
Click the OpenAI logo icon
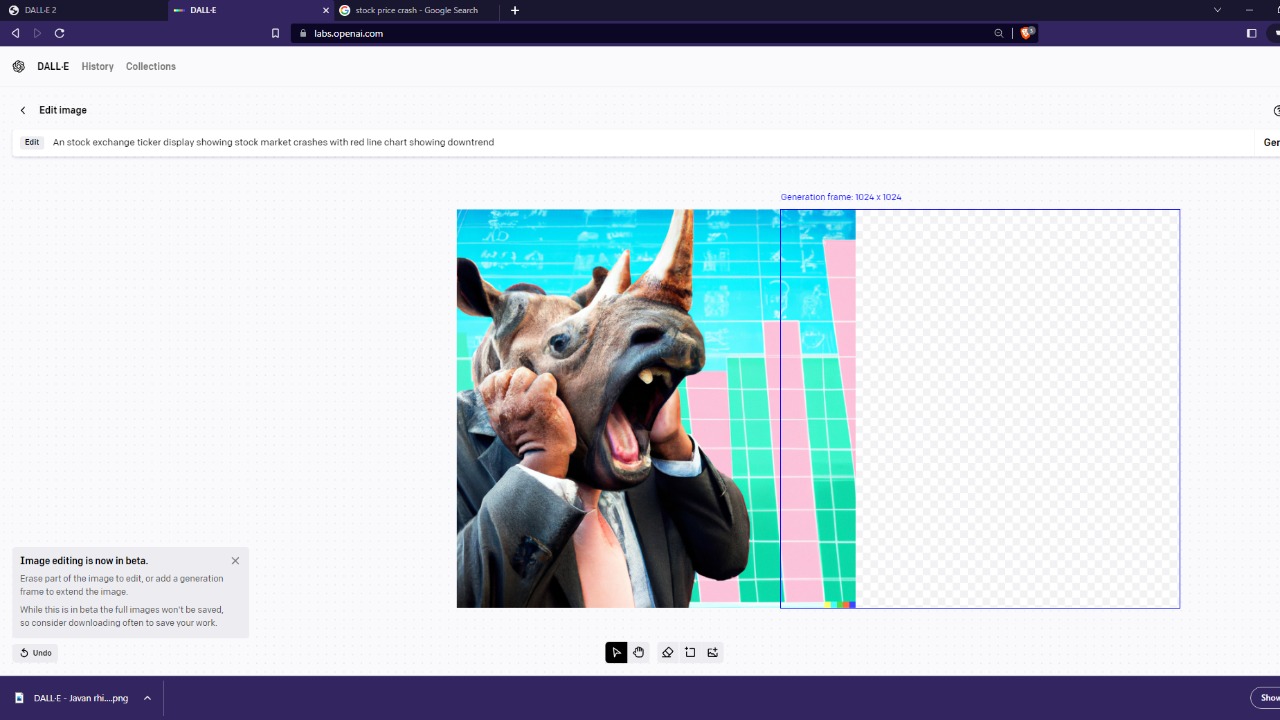point(19,67)
